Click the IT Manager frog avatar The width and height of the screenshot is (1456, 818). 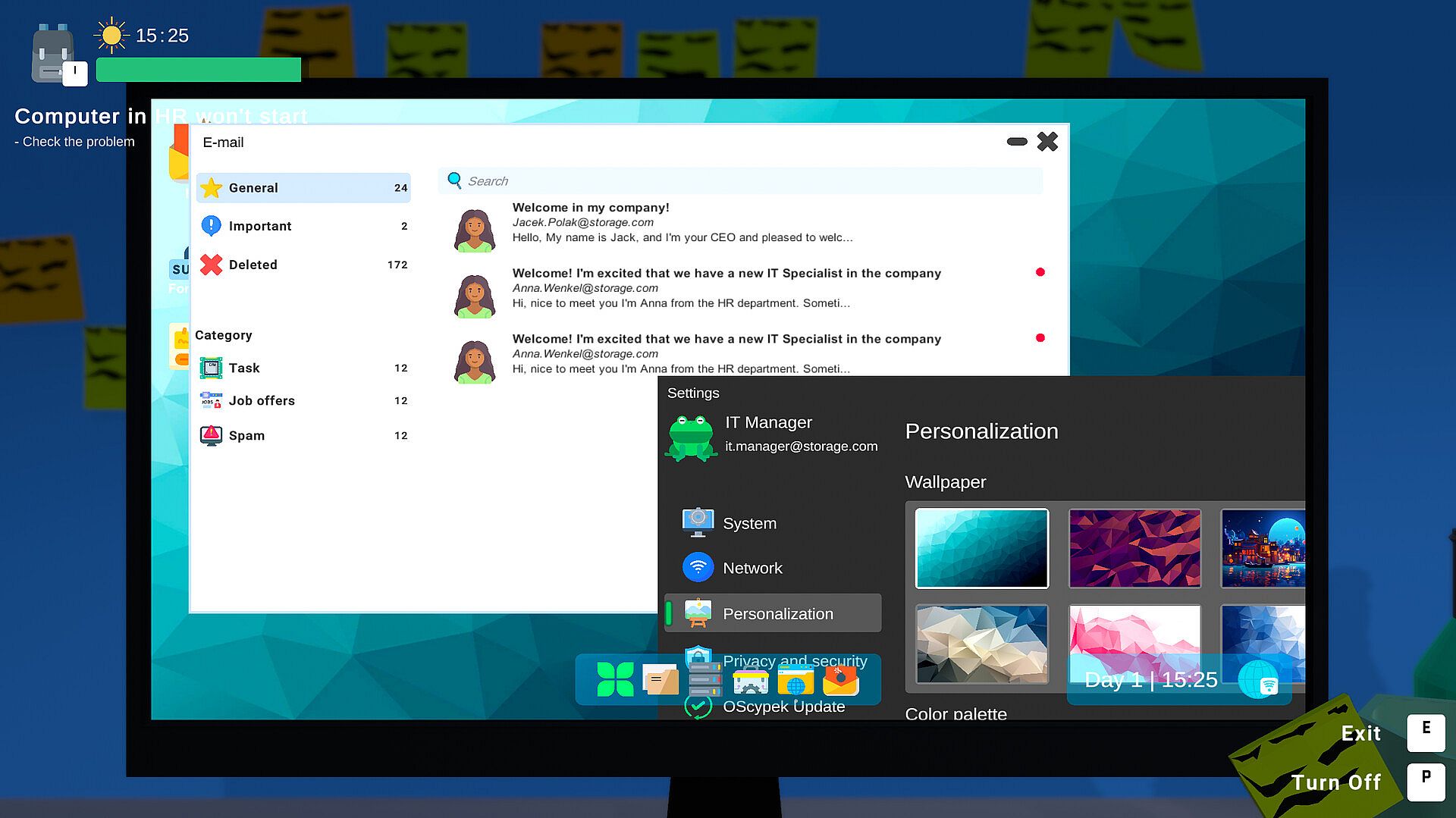click(x=691, y=437)
